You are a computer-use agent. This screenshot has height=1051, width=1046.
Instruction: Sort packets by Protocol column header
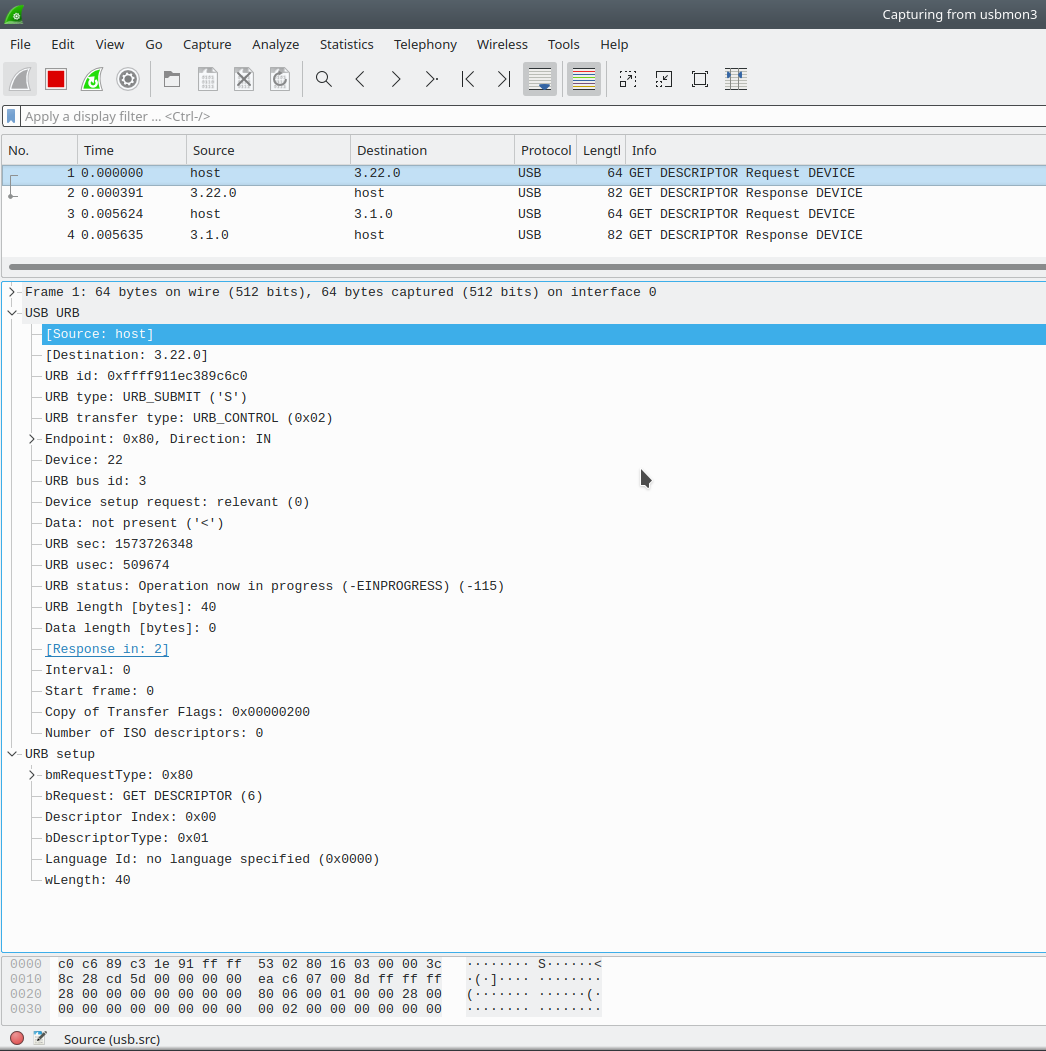[545, 150]
